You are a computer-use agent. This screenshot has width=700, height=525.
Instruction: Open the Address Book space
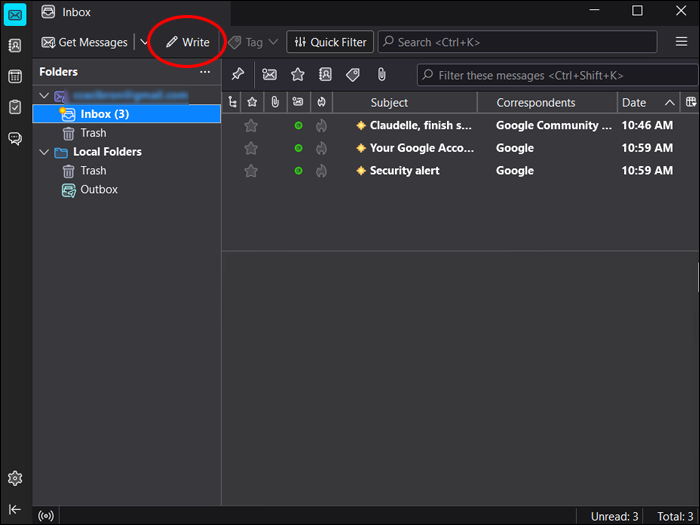click(15, 46)
